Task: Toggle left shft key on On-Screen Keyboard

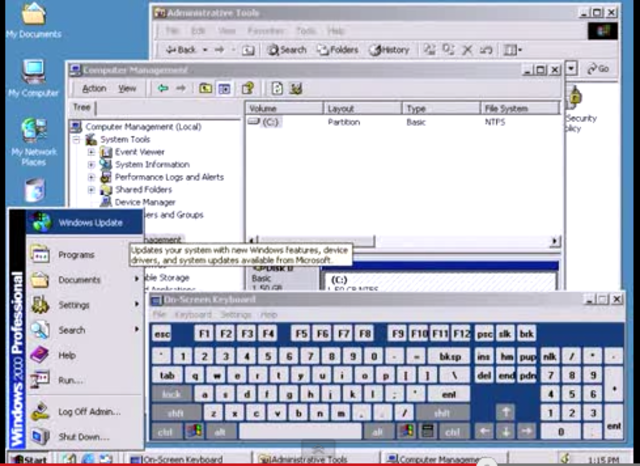Action: [176, 413]
